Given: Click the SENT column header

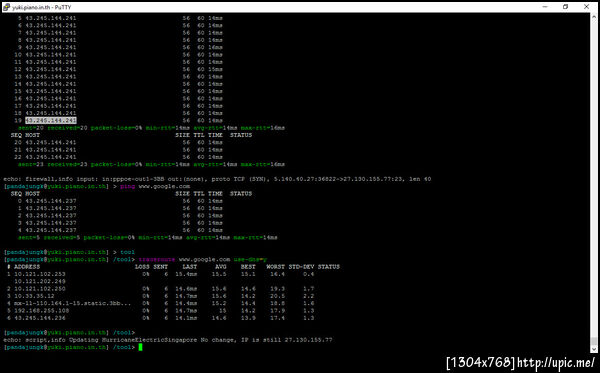Looking at the screenshot, I should [160, 267].
